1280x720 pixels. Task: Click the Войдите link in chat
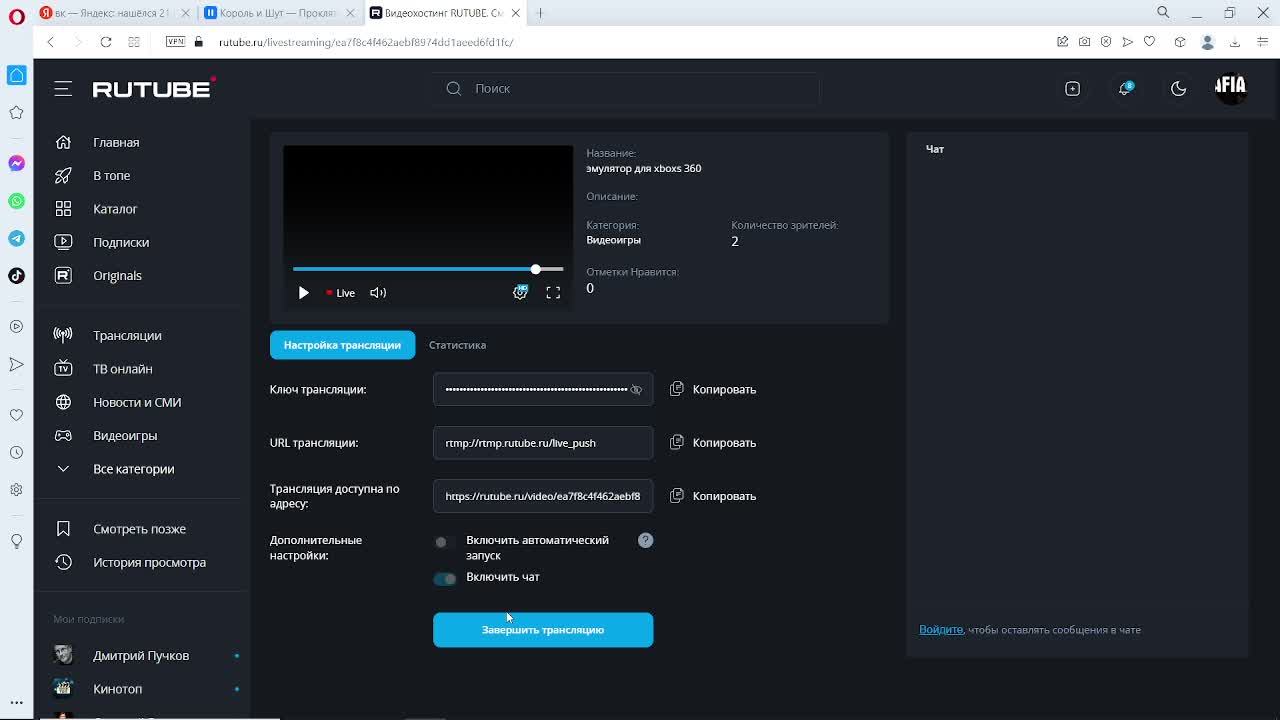click(x=941, y=630)
